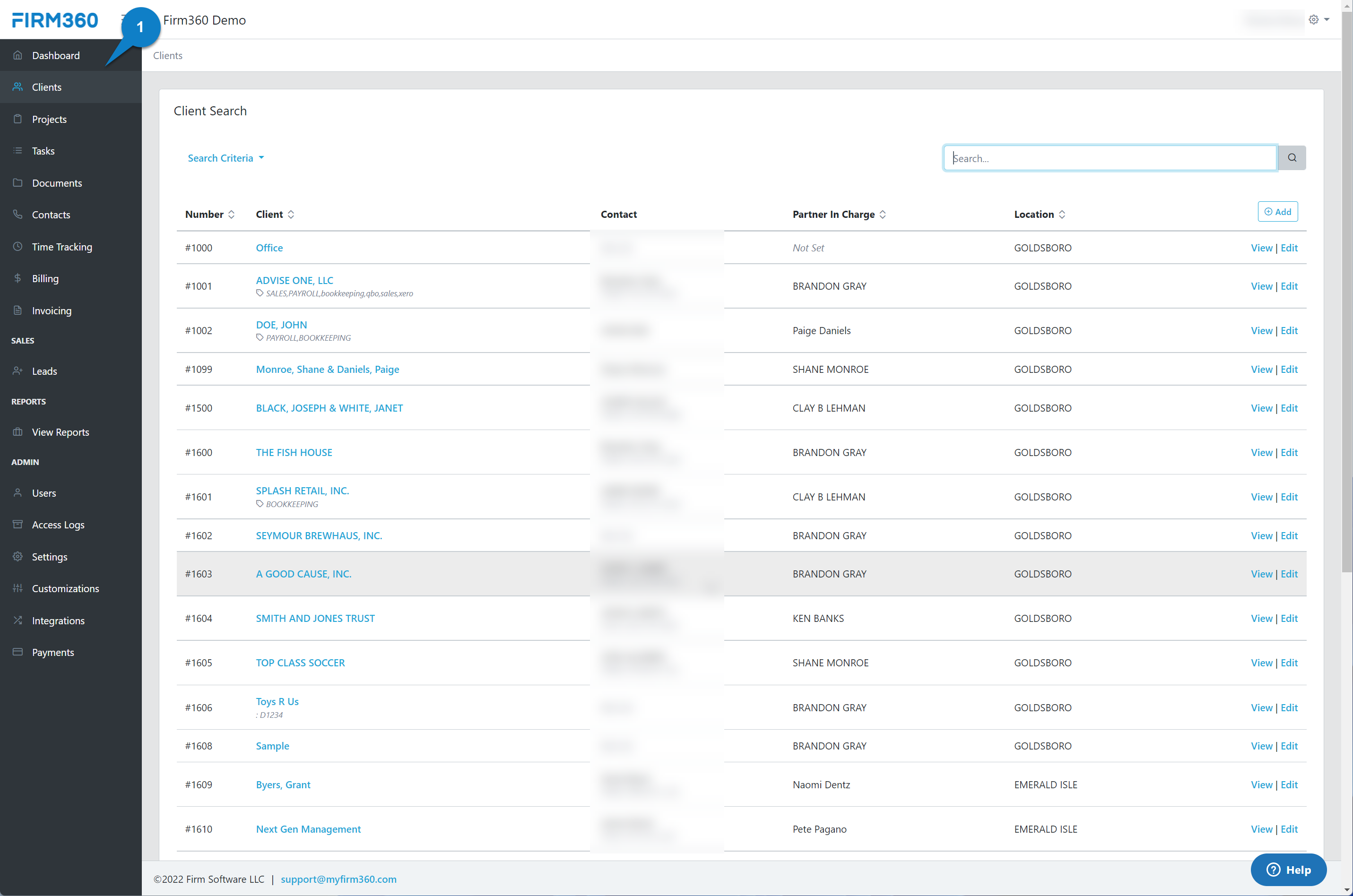Open the Payments admin page

[x=53, y=652]
